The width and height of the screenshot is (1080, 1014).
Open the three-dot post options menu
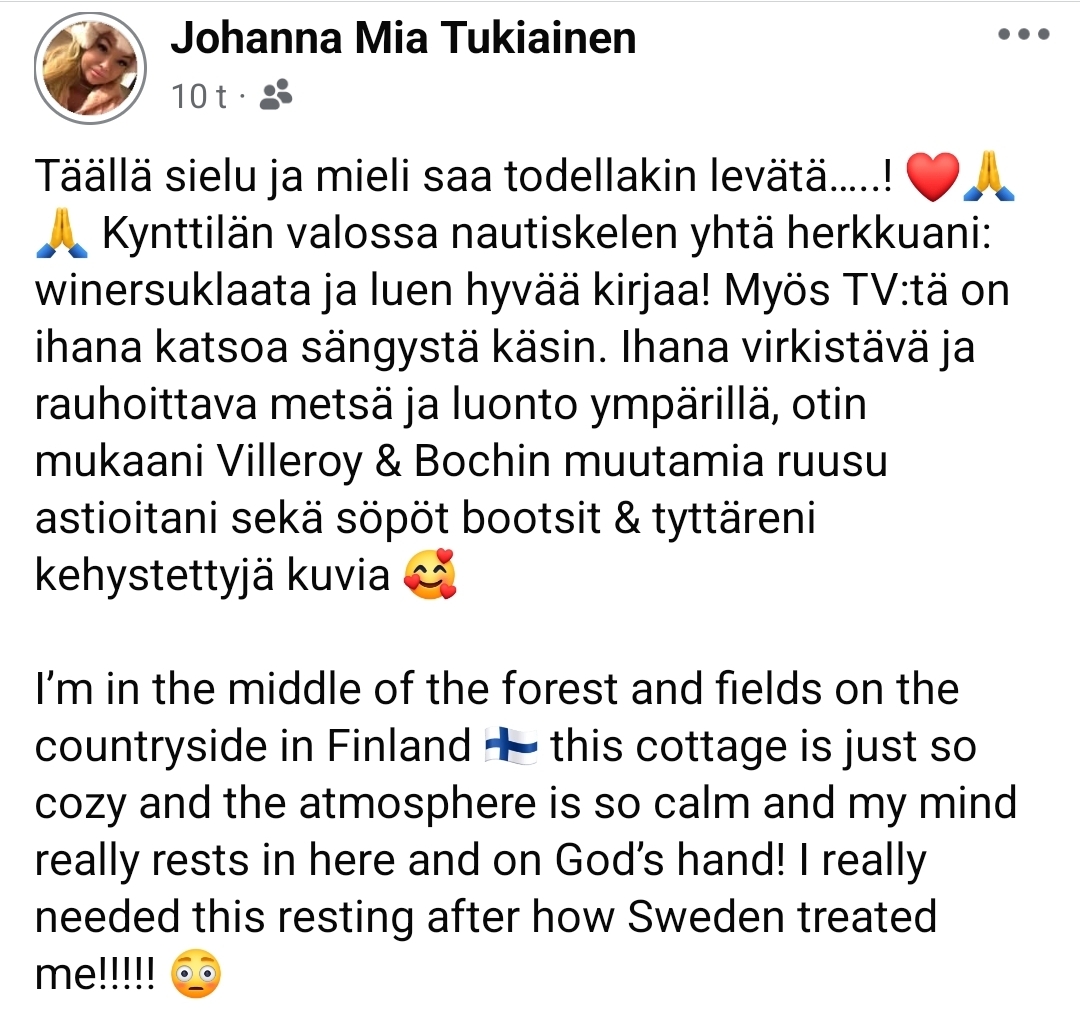pyautogui.click(x=1024, y=34)
